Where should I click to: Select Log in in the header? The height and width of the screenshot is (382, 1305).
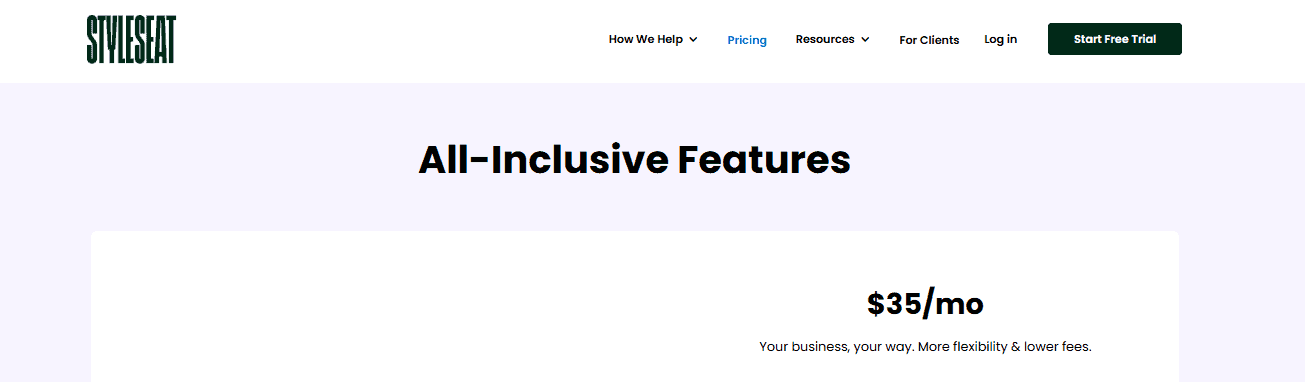coord(1000,39)
